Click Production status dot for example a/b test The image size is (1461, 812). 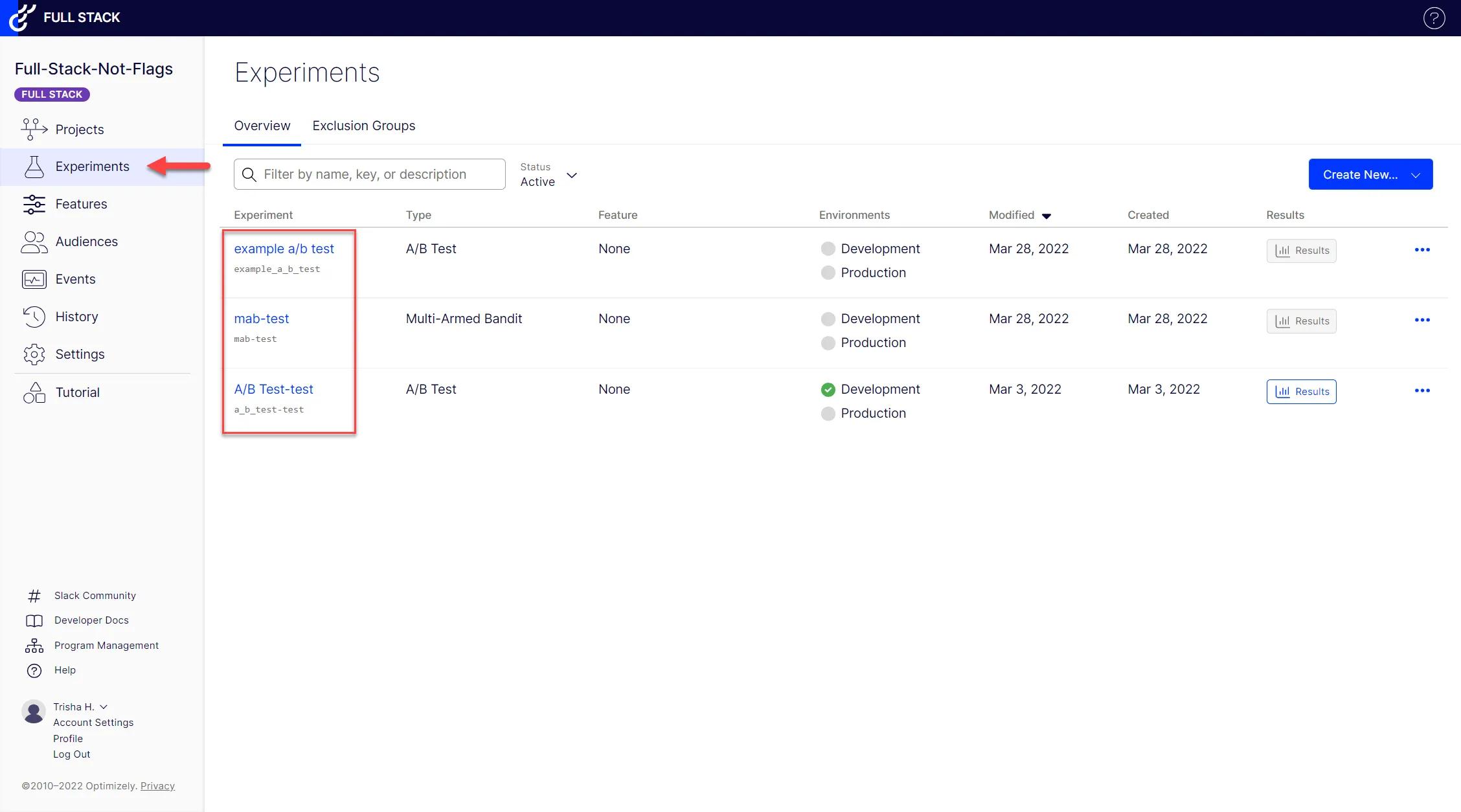[828, 273]
